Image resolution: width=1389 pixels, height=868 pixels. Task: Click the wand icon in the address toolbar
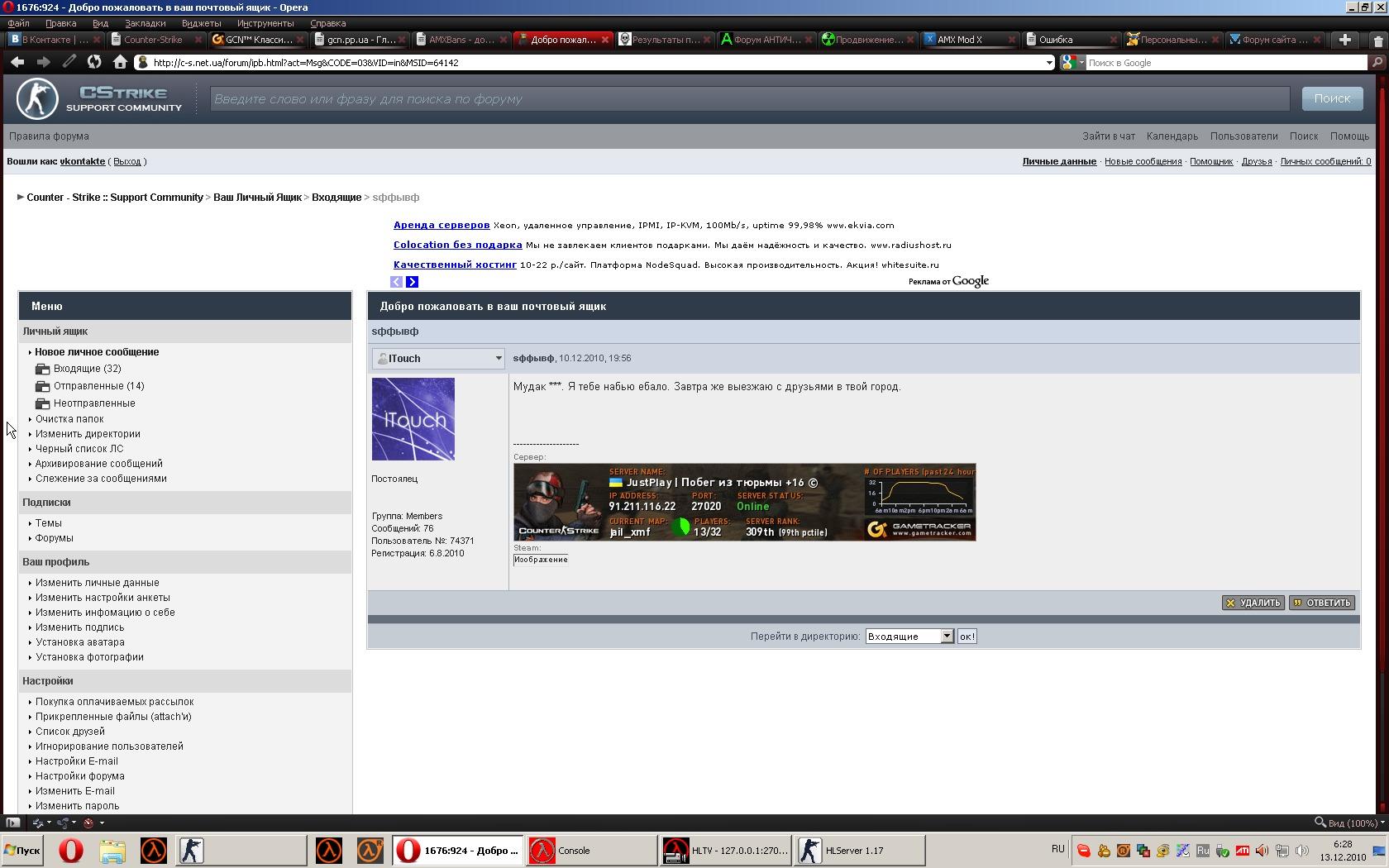point(69,62)
